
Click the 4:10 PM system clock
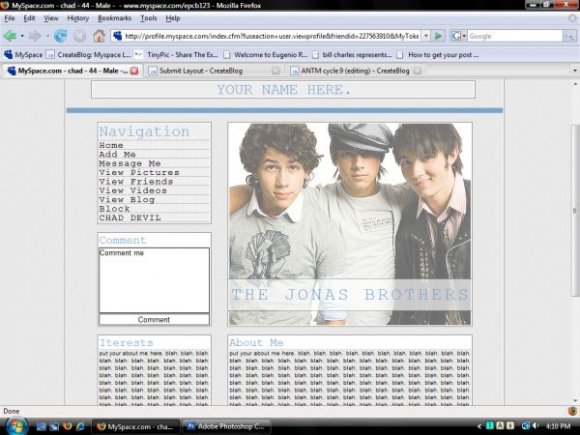tap(558, 426)
